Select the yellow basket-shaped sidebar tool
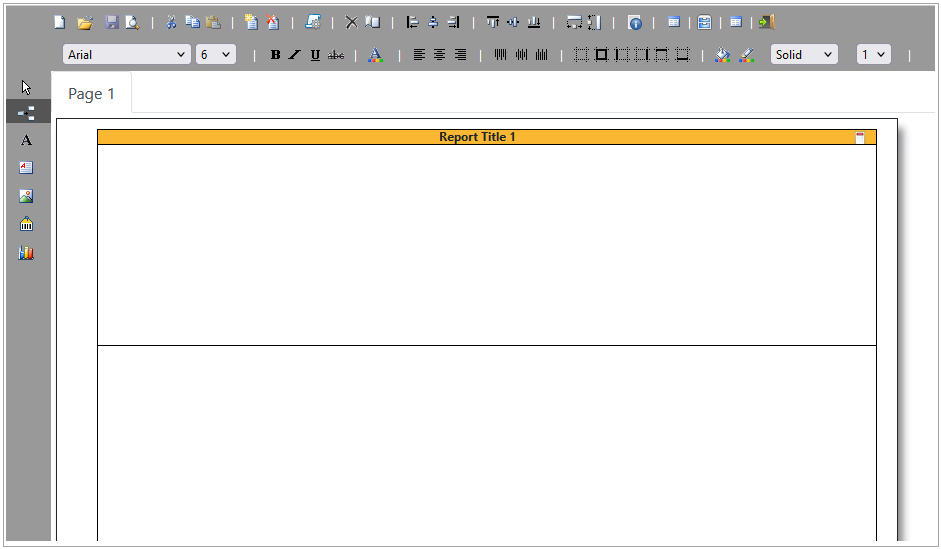Screen dimensions: 941x549 [26, 224]
